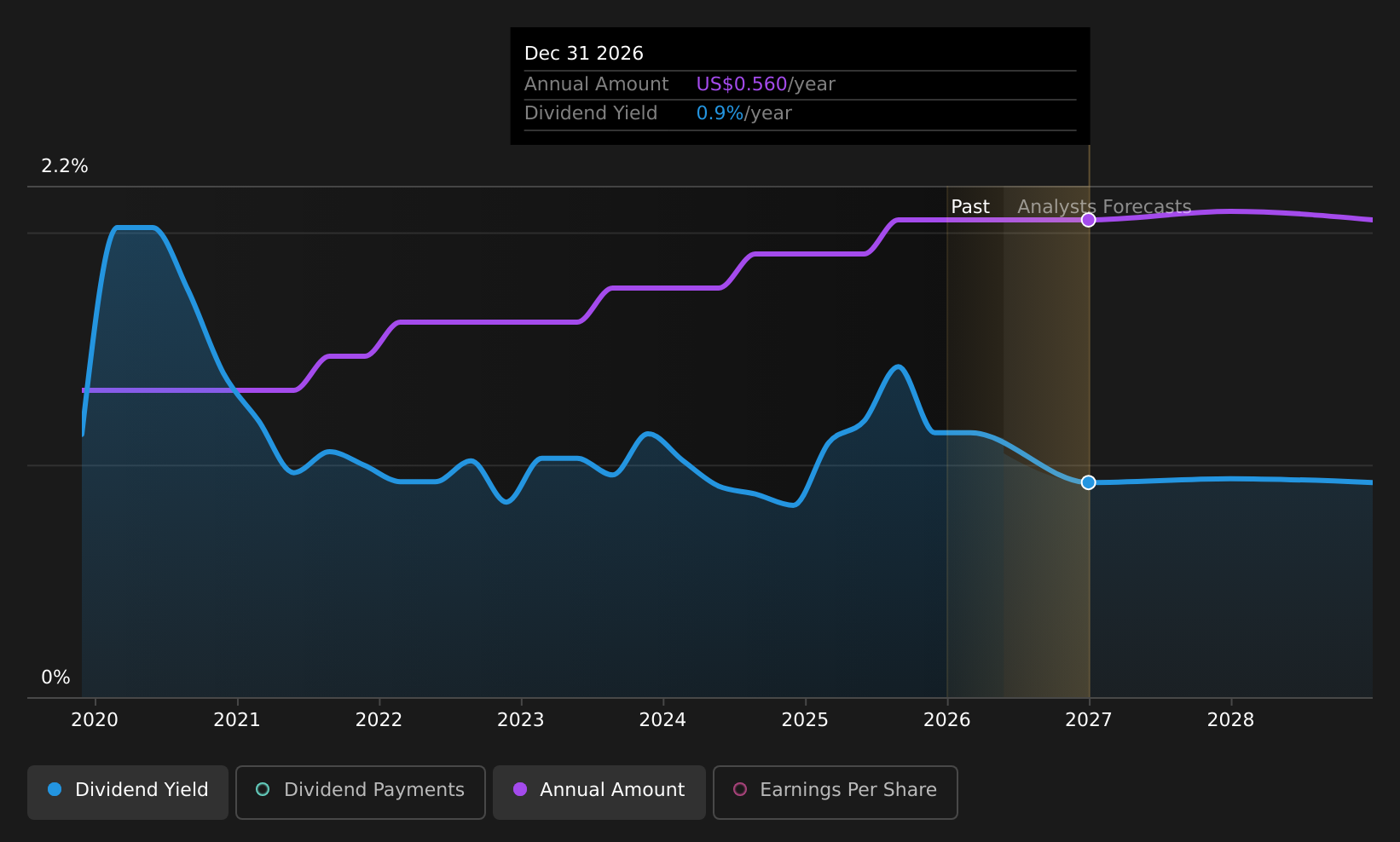
Task: Click the 2020 x-axis label
Action: tap(95, 720)
